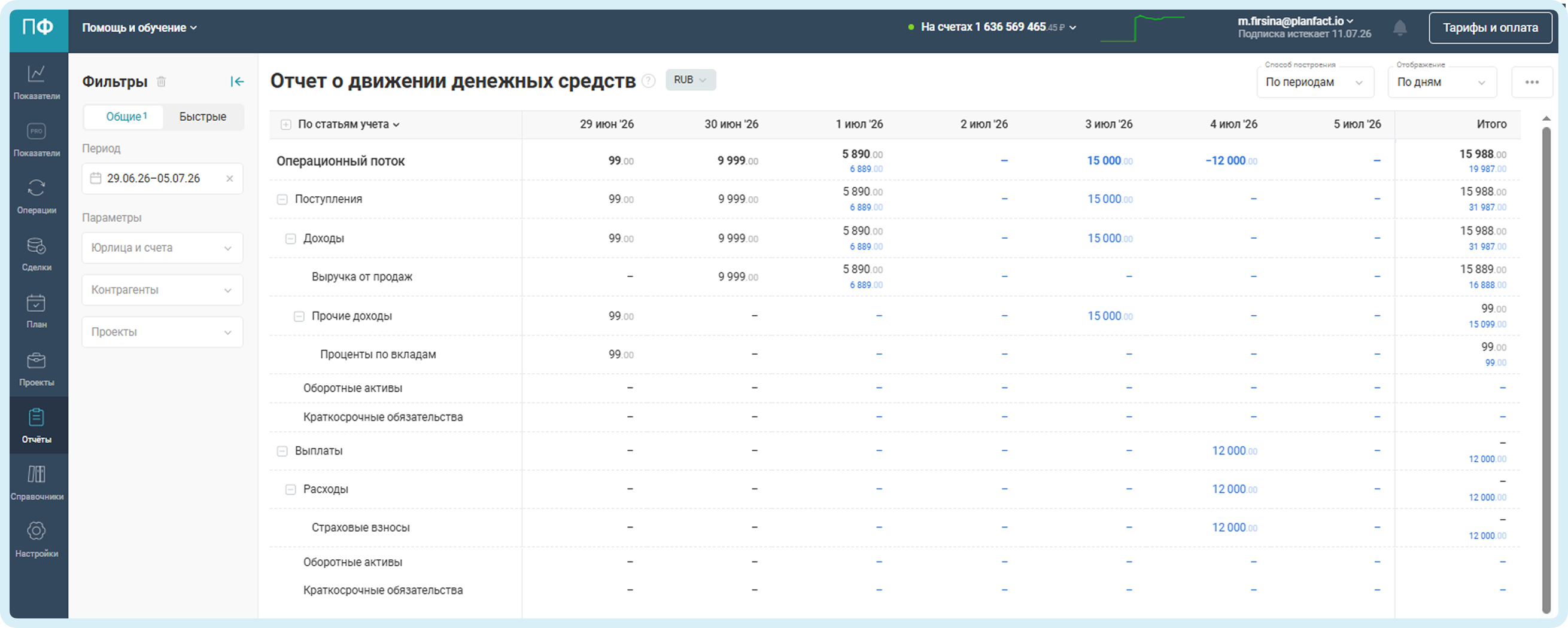
Task: Collapse the Выплаты row
Action: point(282,452)
